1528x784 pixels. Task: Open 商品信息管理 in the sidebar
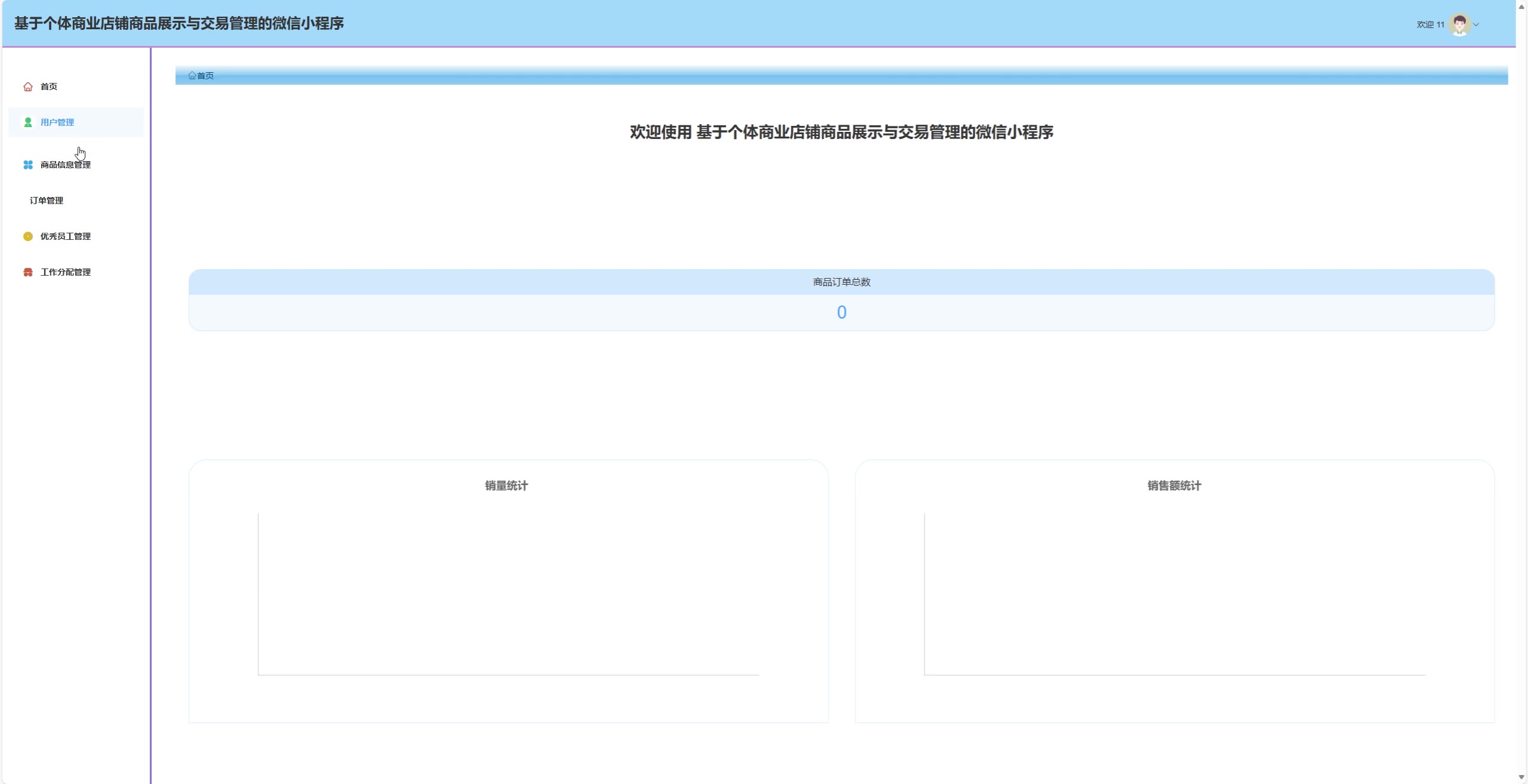66,165
